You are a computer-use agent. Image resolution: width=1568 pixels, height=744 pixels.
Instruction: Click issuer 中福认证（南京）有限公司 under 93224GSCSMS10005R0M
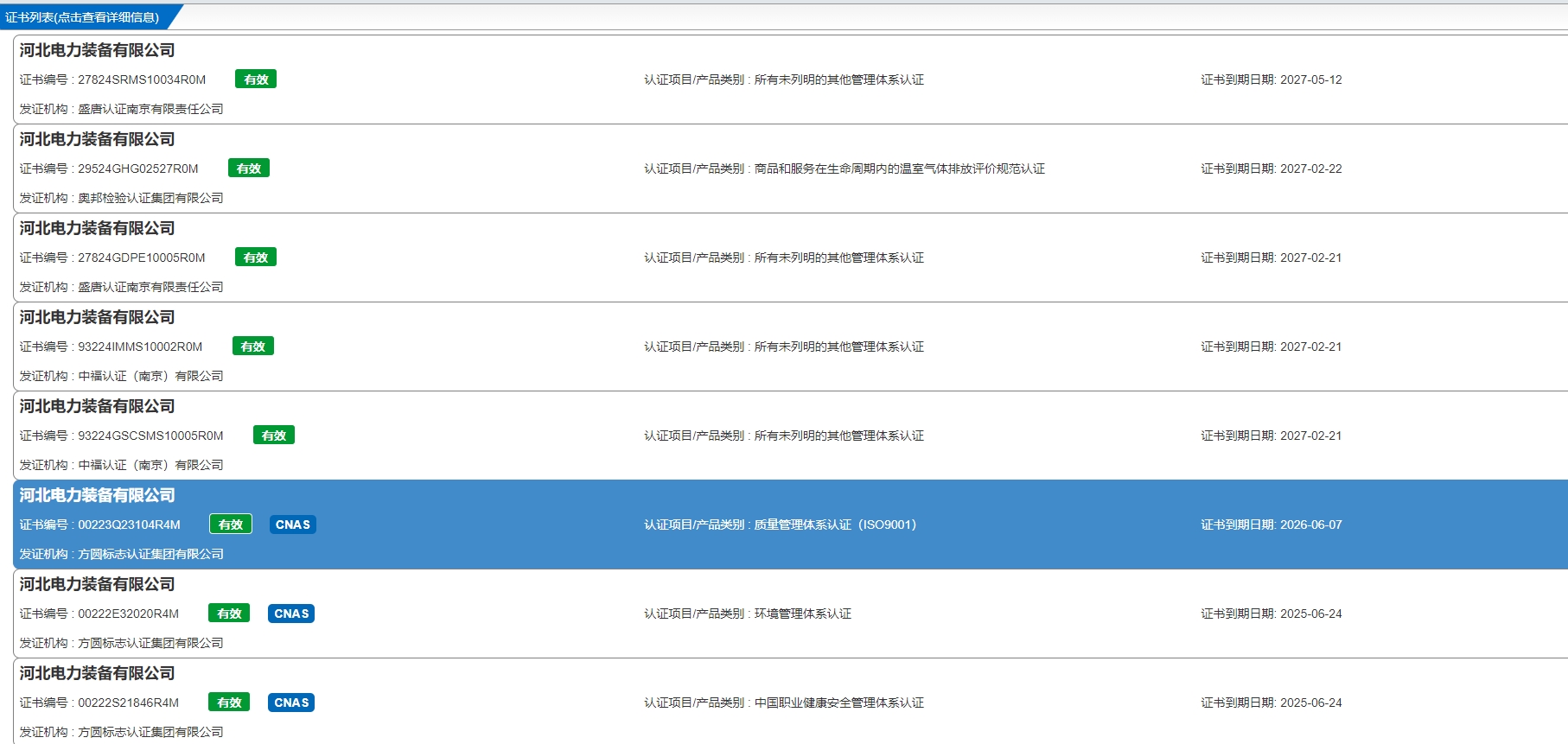(150, 465)
